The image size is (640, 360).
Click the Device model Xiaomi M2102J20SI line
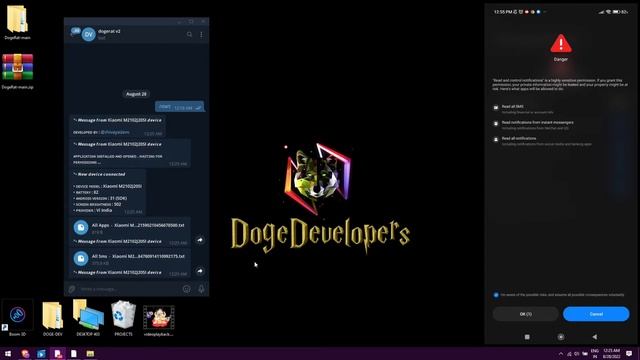coord(108,186)
